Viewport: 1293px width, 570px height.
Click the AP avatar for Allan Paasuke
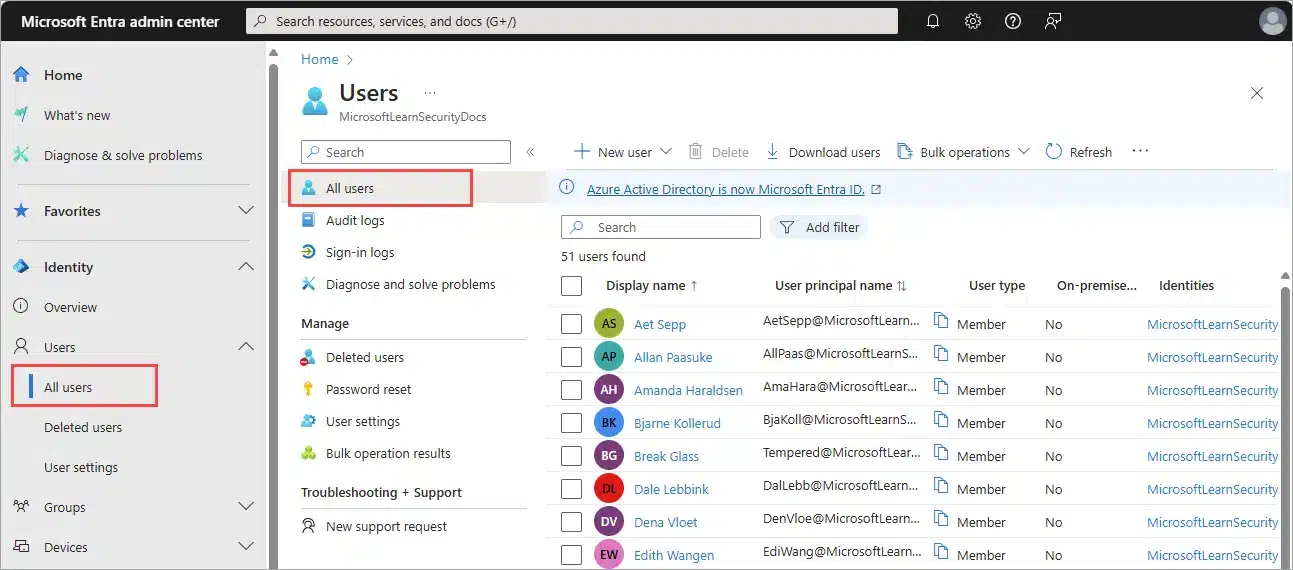pyautogui.click(x=608, y=356)
